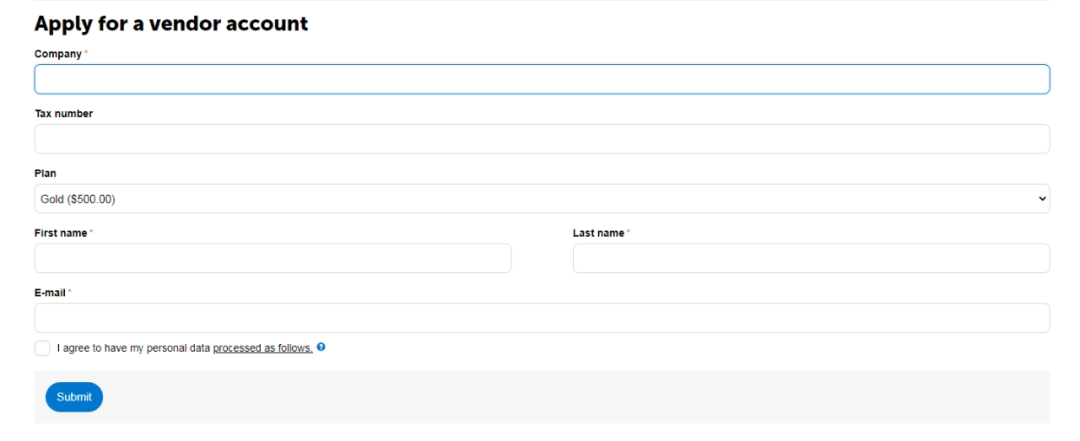Click the Company text input field
Image resolution: width=1080 pixels, height=441 pixels.
pos(541,80)
